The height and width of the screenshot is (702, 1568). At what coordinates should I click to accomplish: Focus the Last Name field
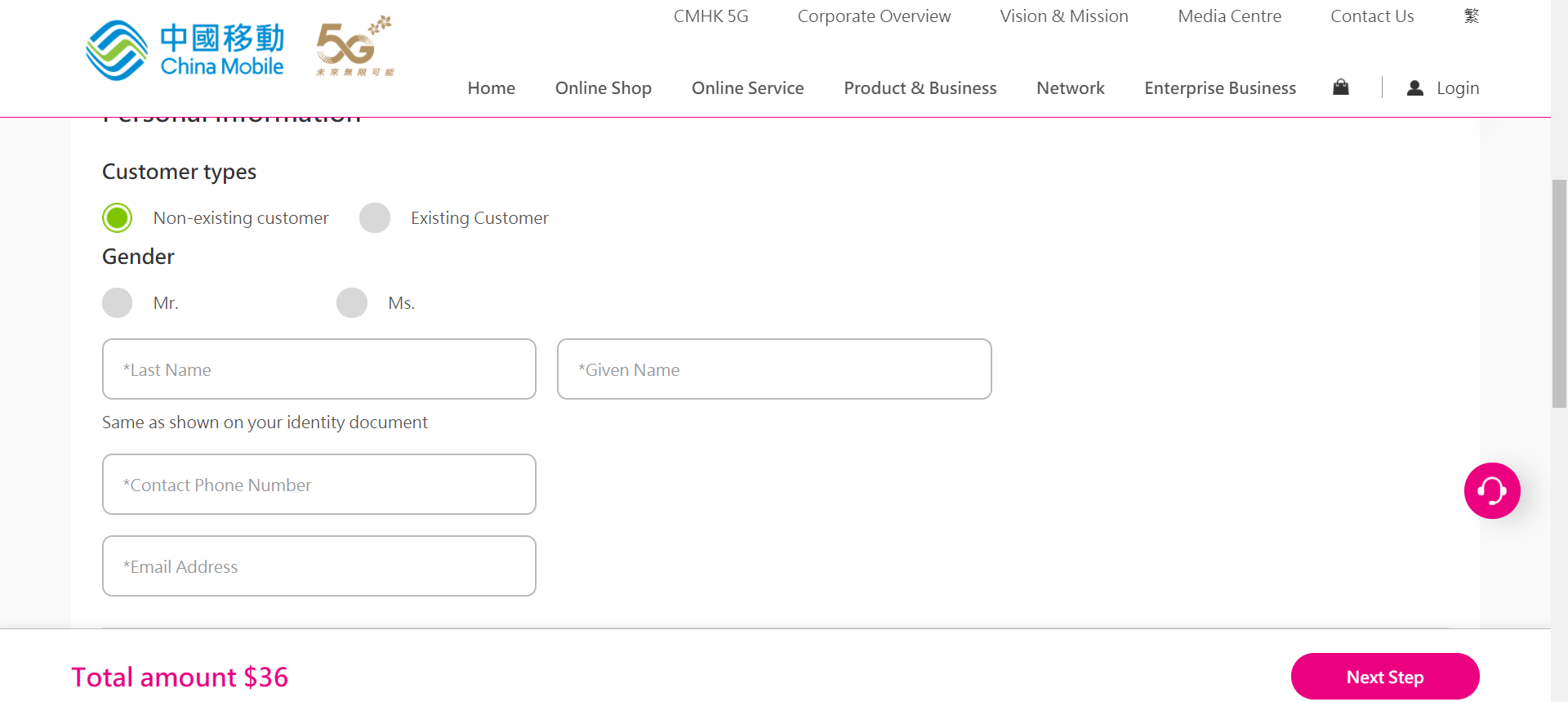point(319,369)
